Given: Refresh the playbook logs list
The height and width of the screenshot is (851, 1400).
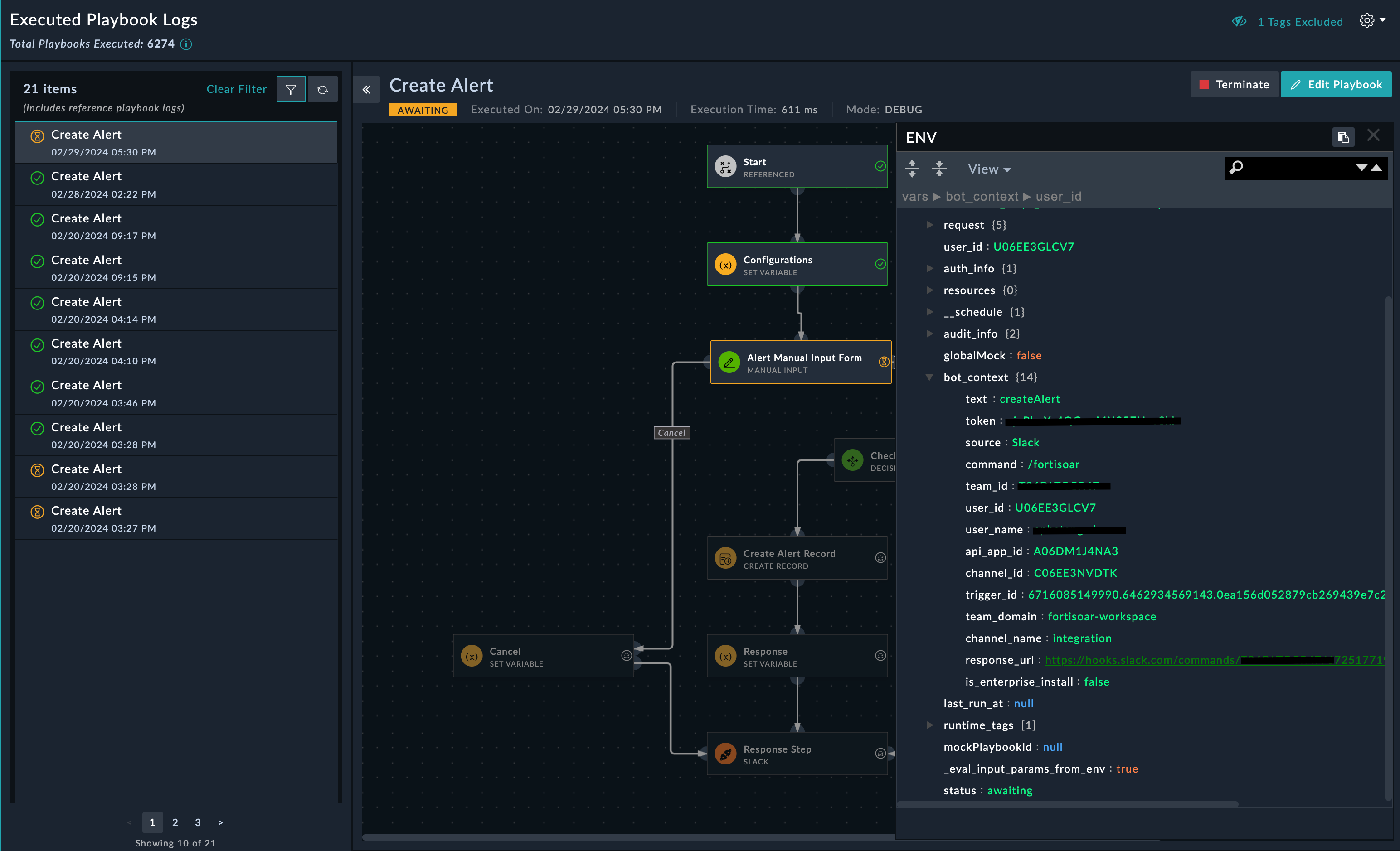Looking at the screenshot, I should [x=322, y=89].
